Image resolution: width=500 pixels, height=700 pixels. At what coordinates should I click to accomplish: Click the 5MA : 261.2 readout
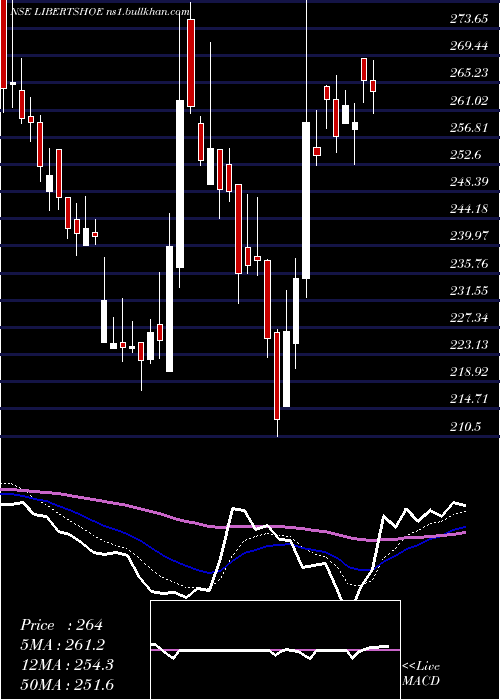pos(62,645)
